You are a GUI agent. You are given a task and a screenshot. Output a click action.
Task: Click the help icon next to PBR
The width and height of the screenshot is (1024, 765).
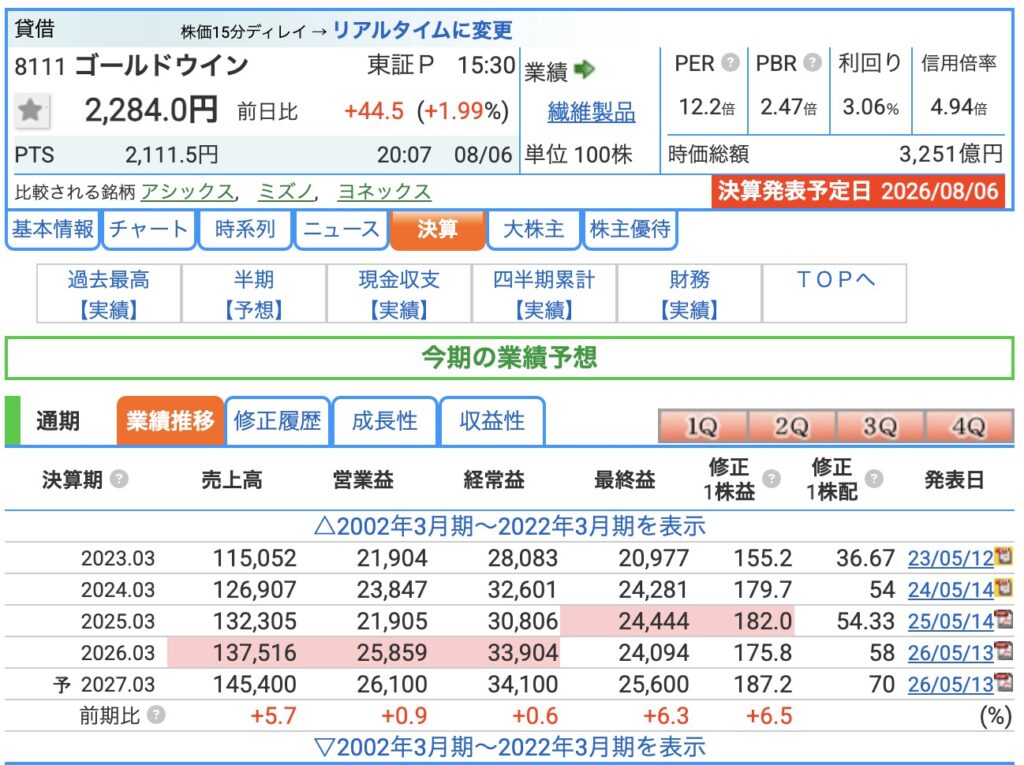[812, 63]
